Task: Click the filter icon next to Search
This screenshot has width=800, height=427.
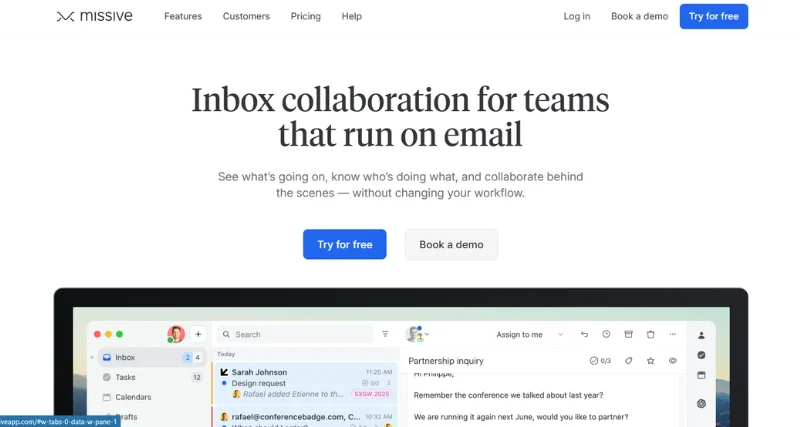Action: pos(385,334)
